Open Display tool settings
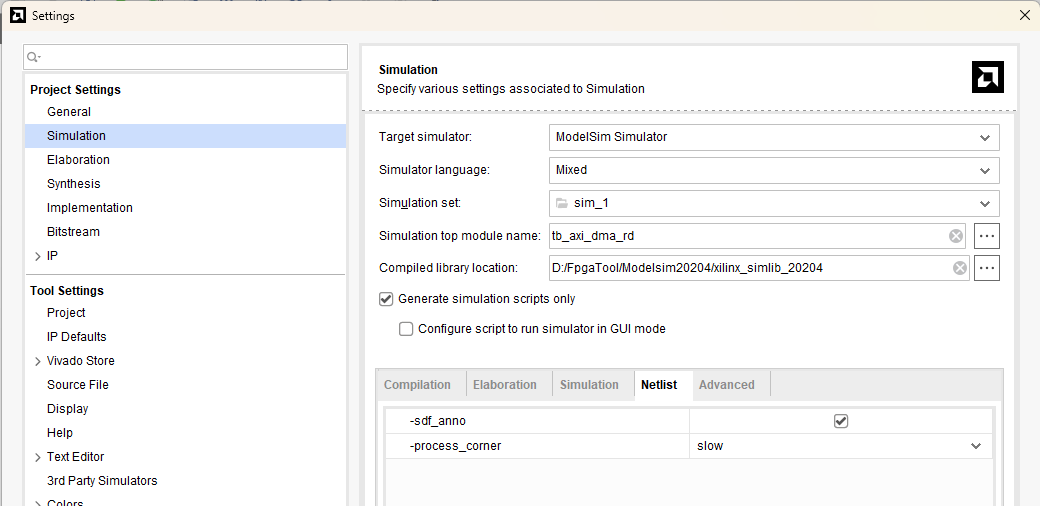This screenshot has height=506, width=1040. 68,409
